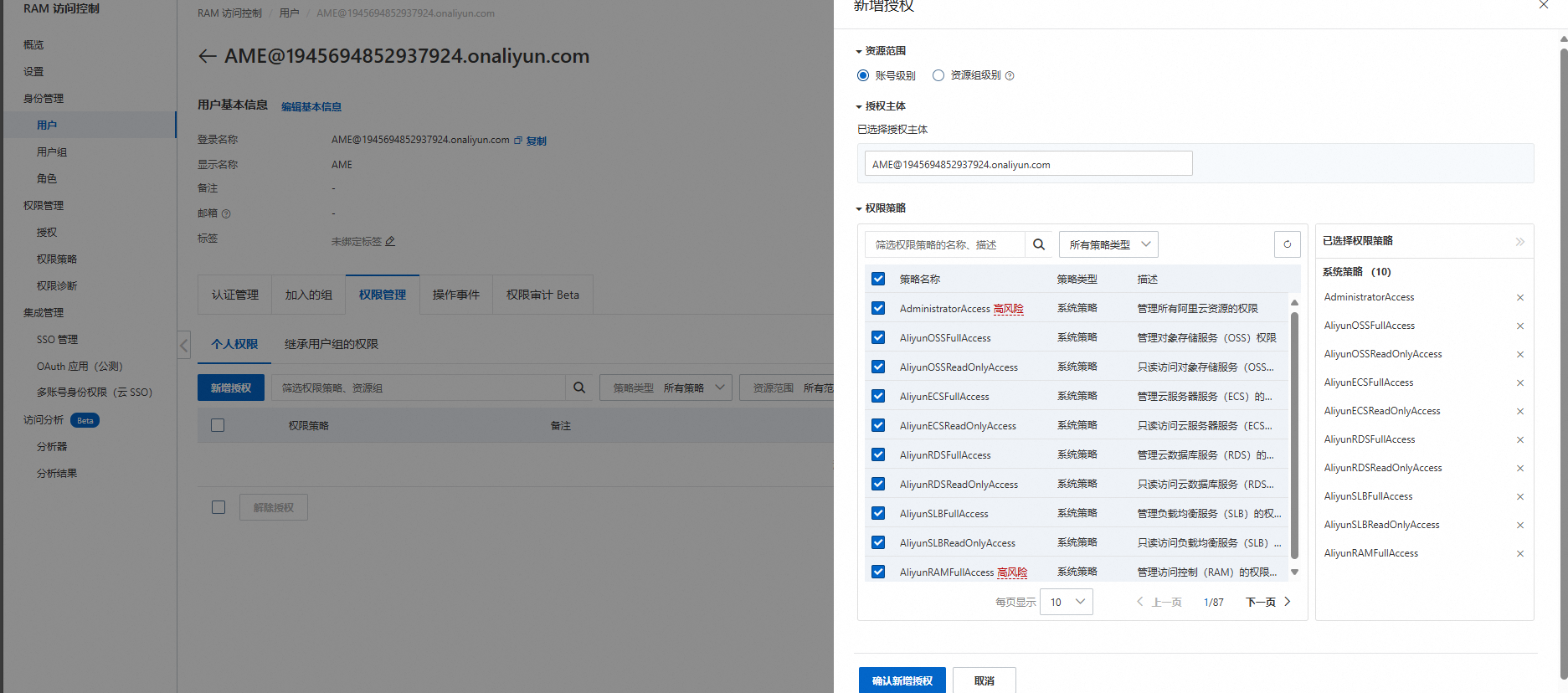1568x693 pixels.
Task: Click the 筛选权限策略、资源组 search field
Action: (419, 388)
